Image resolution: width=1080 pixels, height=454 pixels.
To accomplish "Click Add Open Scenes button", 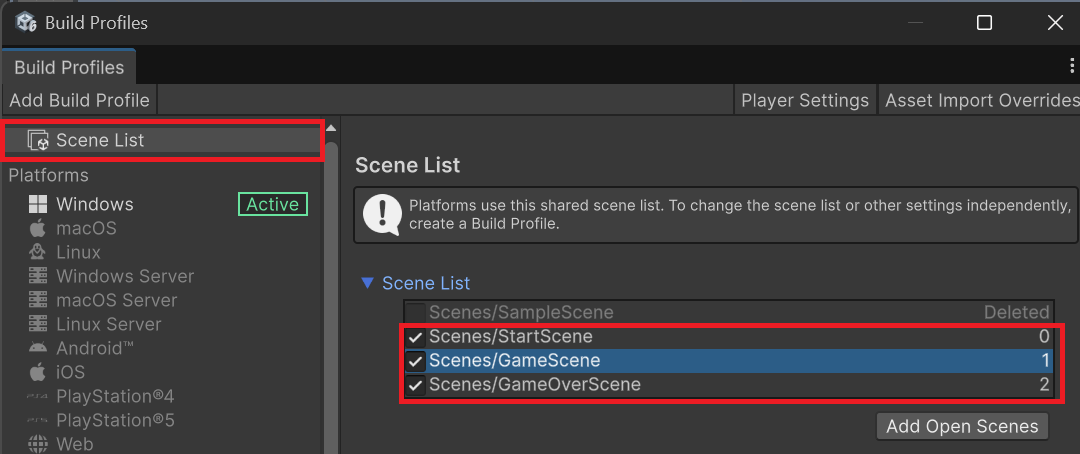I will [962, 426].
